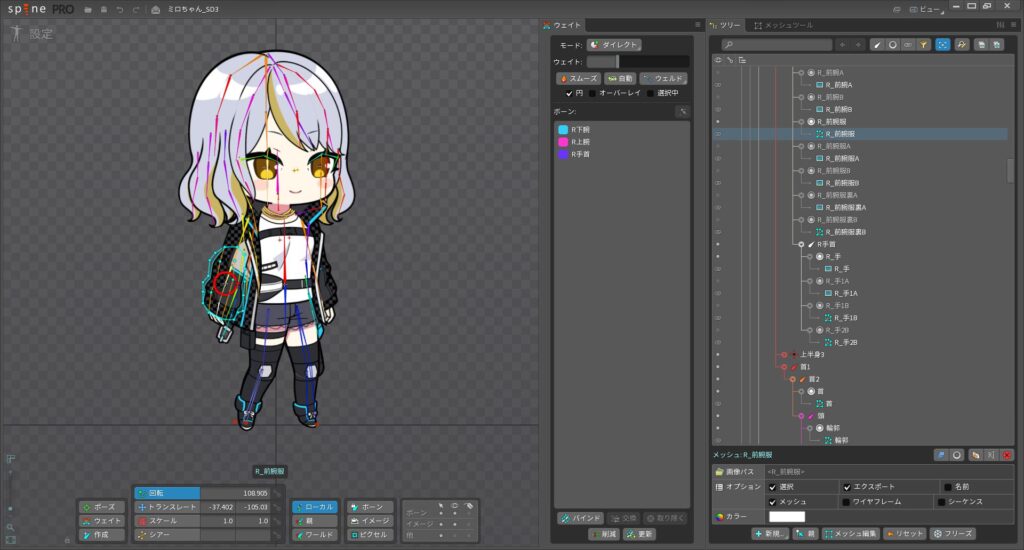Click the スムーズ button
The height and width of the screenshot is (550, 1024).
click(x=578, y=78)
